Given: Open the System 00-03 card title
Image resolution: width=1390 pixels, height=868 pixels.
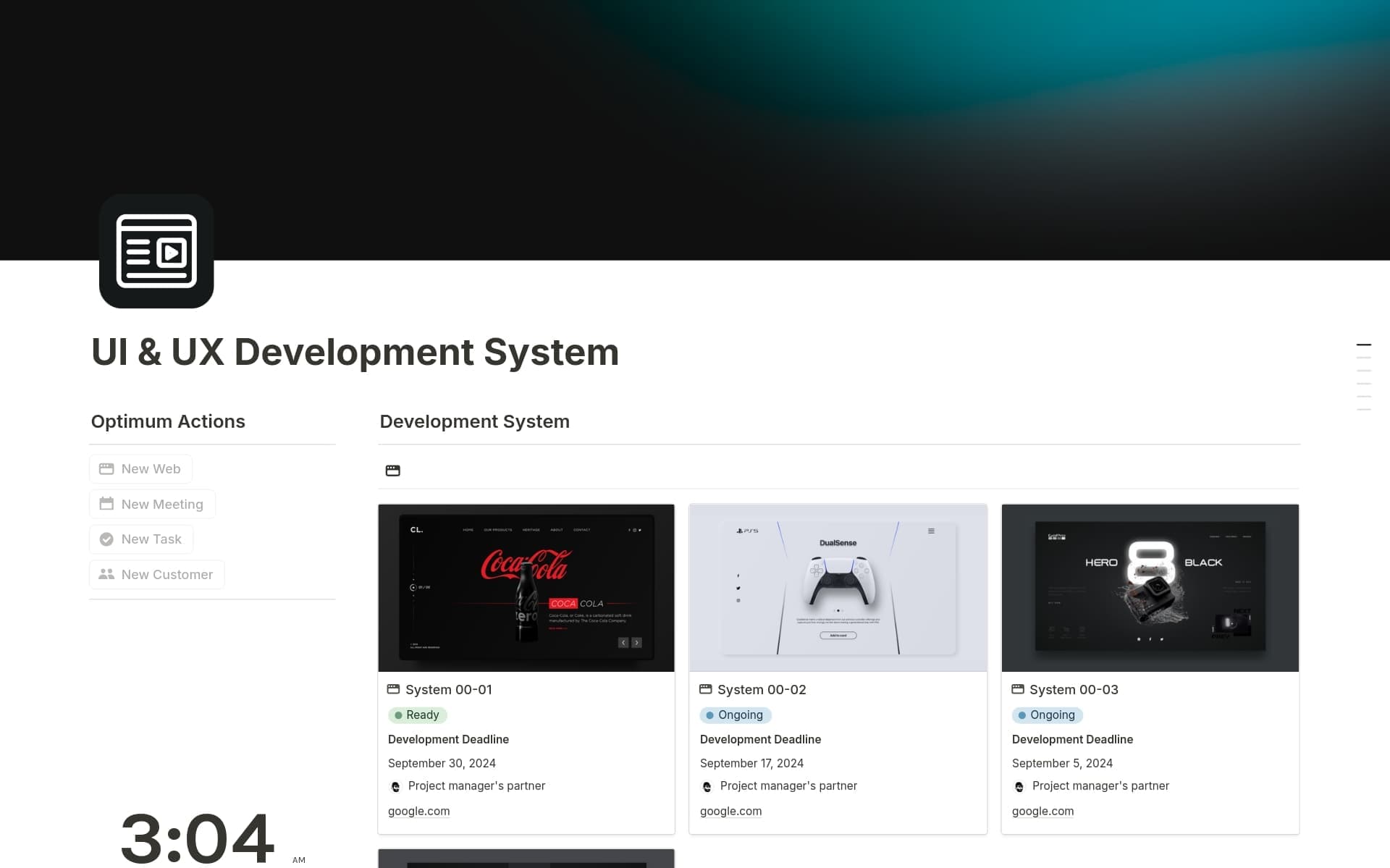Looking at the screenshot, I should (x=1074, y=690).
